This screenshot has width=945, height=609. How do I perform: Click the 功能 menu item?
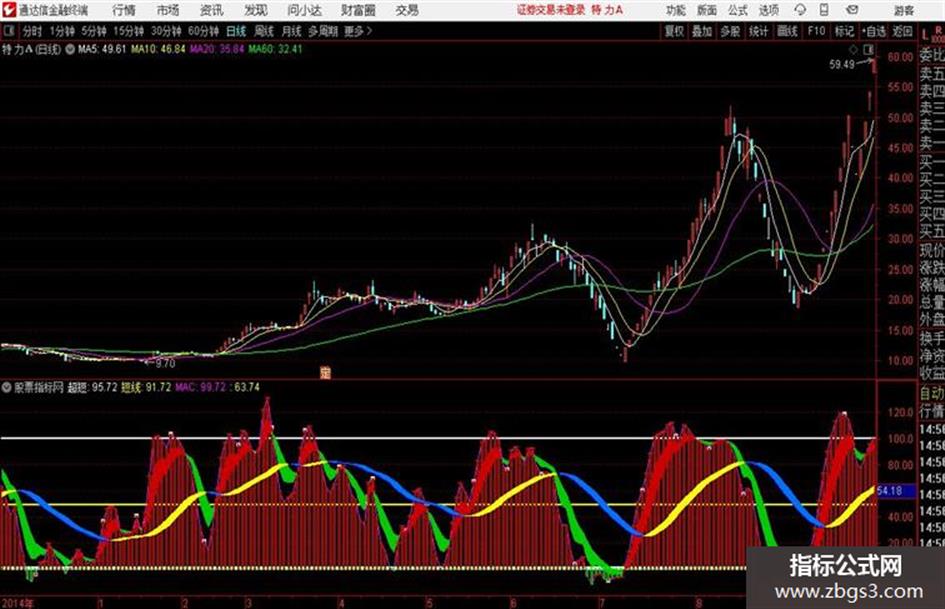tap(676, 10)
